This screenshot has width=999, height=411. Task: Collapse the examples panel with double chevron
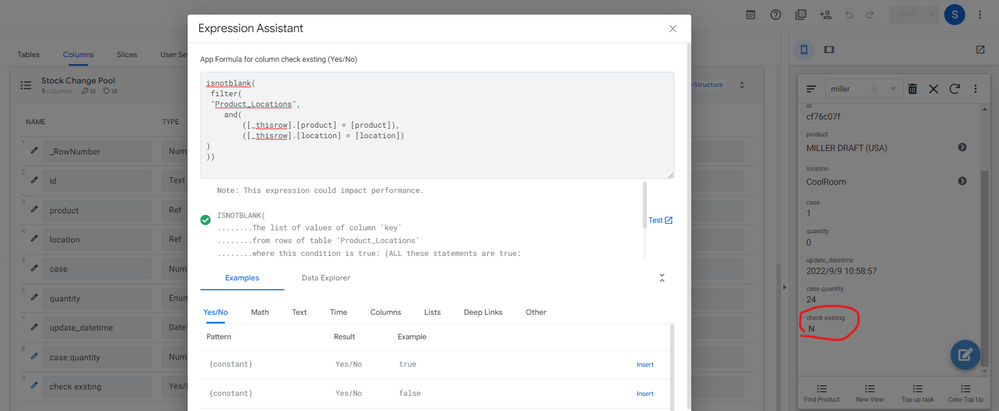pyautogui.click(x=662, y=278)
